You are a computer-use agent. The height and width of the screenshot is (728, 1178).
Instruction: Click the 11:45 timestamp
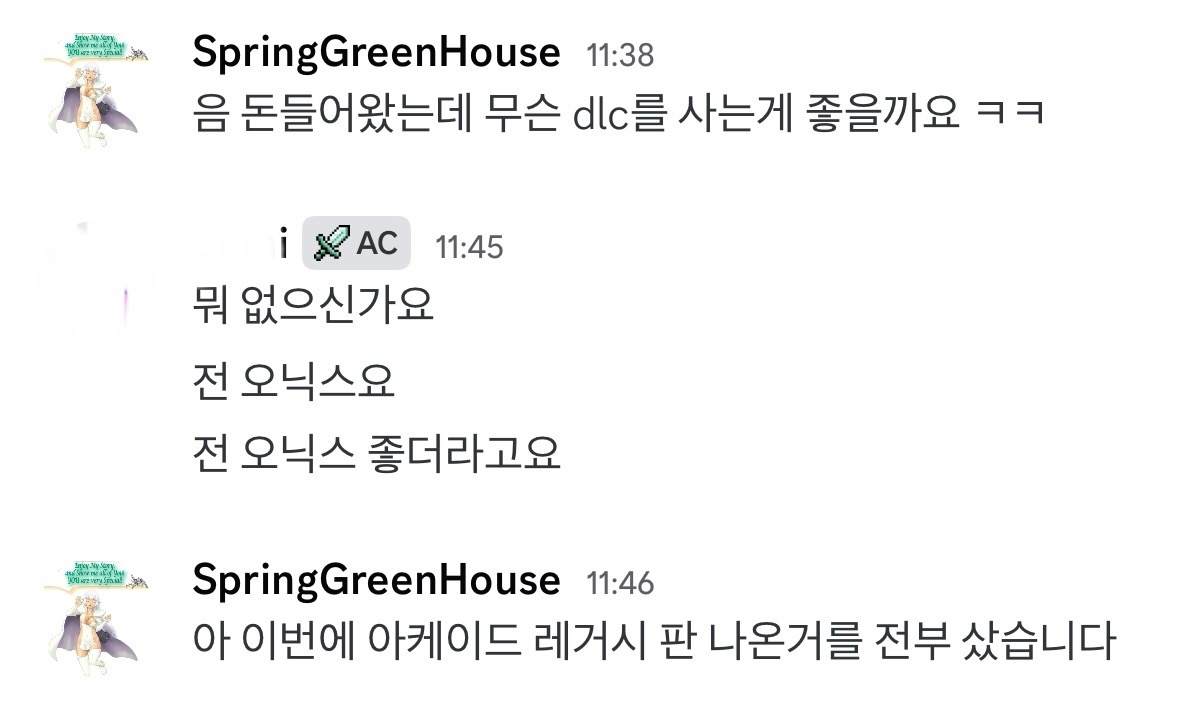click(x=469, y=246)
